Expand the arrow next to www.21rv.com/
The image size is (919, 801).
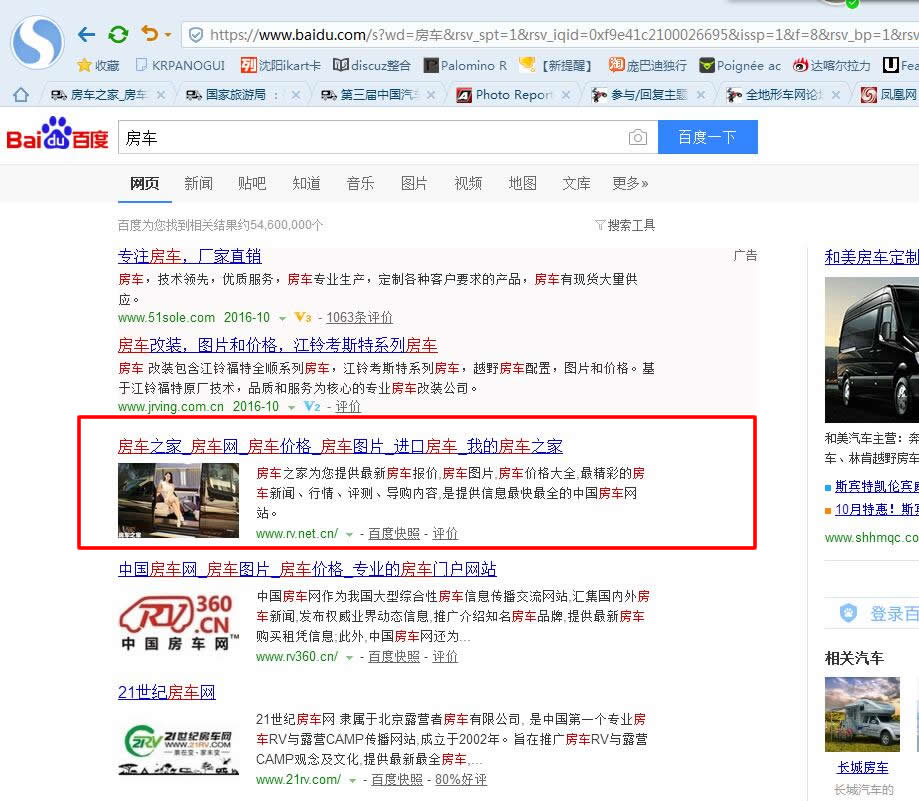click(352, 780)
